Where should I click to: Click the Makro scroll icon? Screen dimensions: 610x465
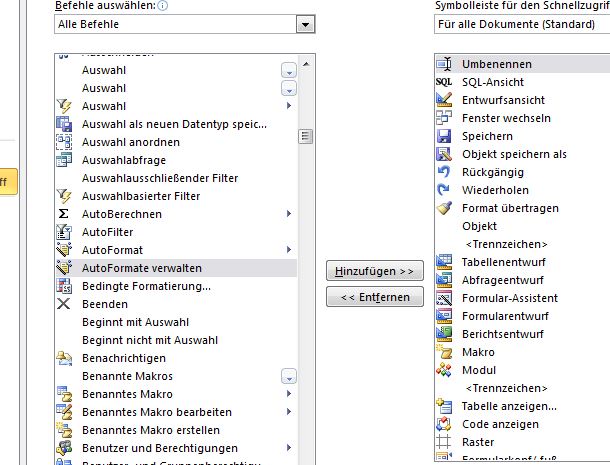(444, 352)
